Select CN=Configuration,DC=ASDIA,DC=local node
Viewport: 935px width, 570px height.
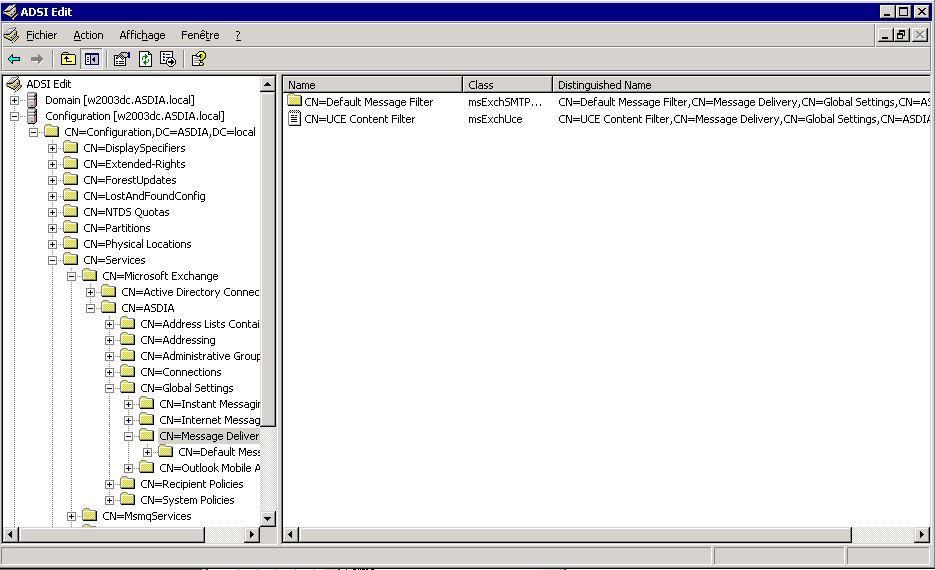[x=160, y=132]
